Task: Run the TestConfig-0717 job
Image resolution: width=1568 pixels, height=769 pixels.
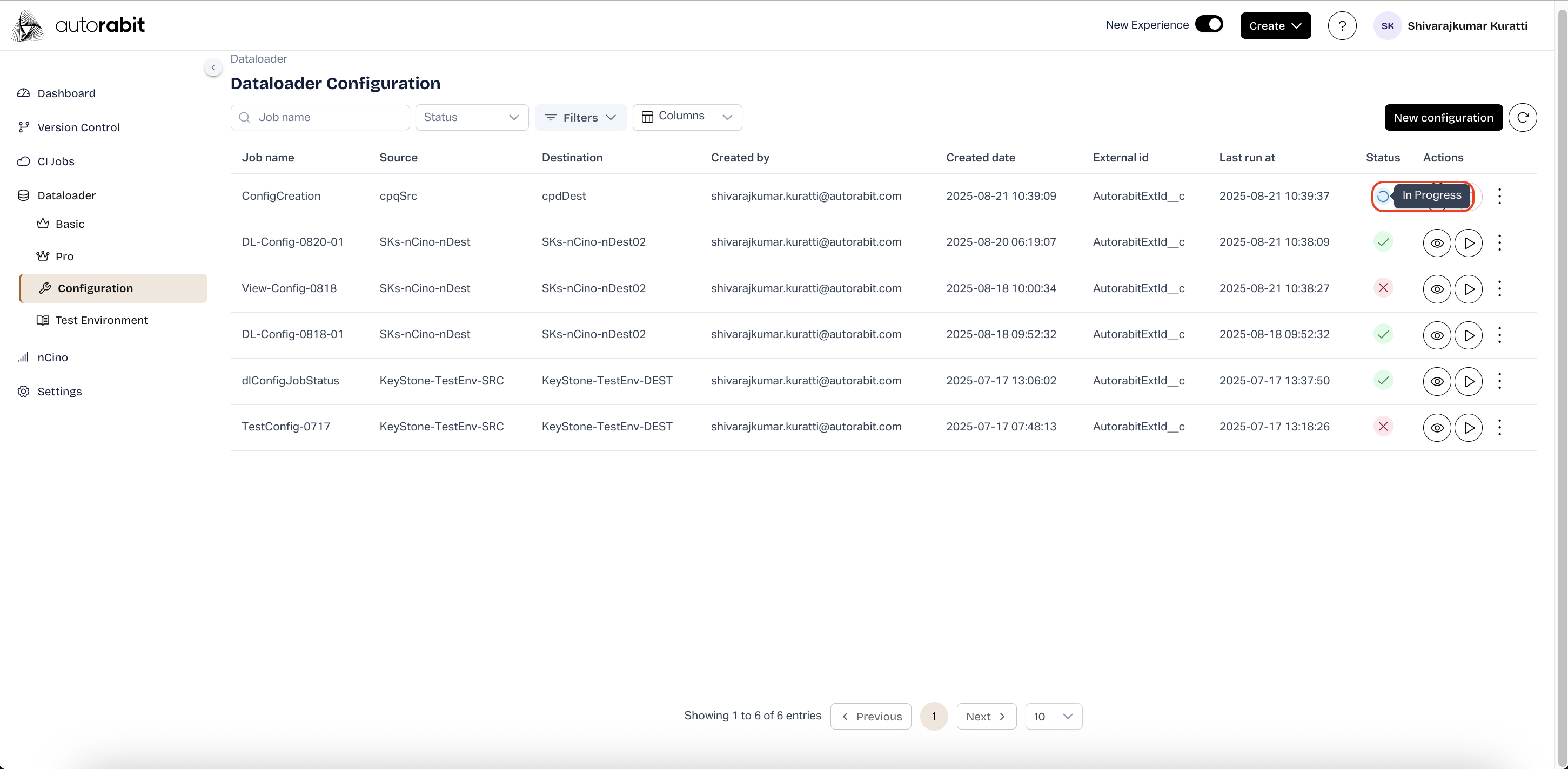Action: (x=1468, y=427)
